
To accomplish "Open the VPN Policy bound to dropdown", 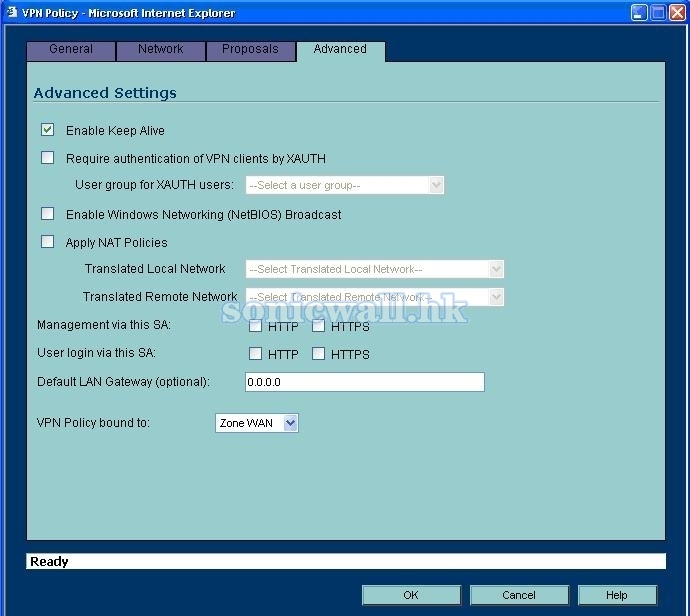I will point(257,423).
